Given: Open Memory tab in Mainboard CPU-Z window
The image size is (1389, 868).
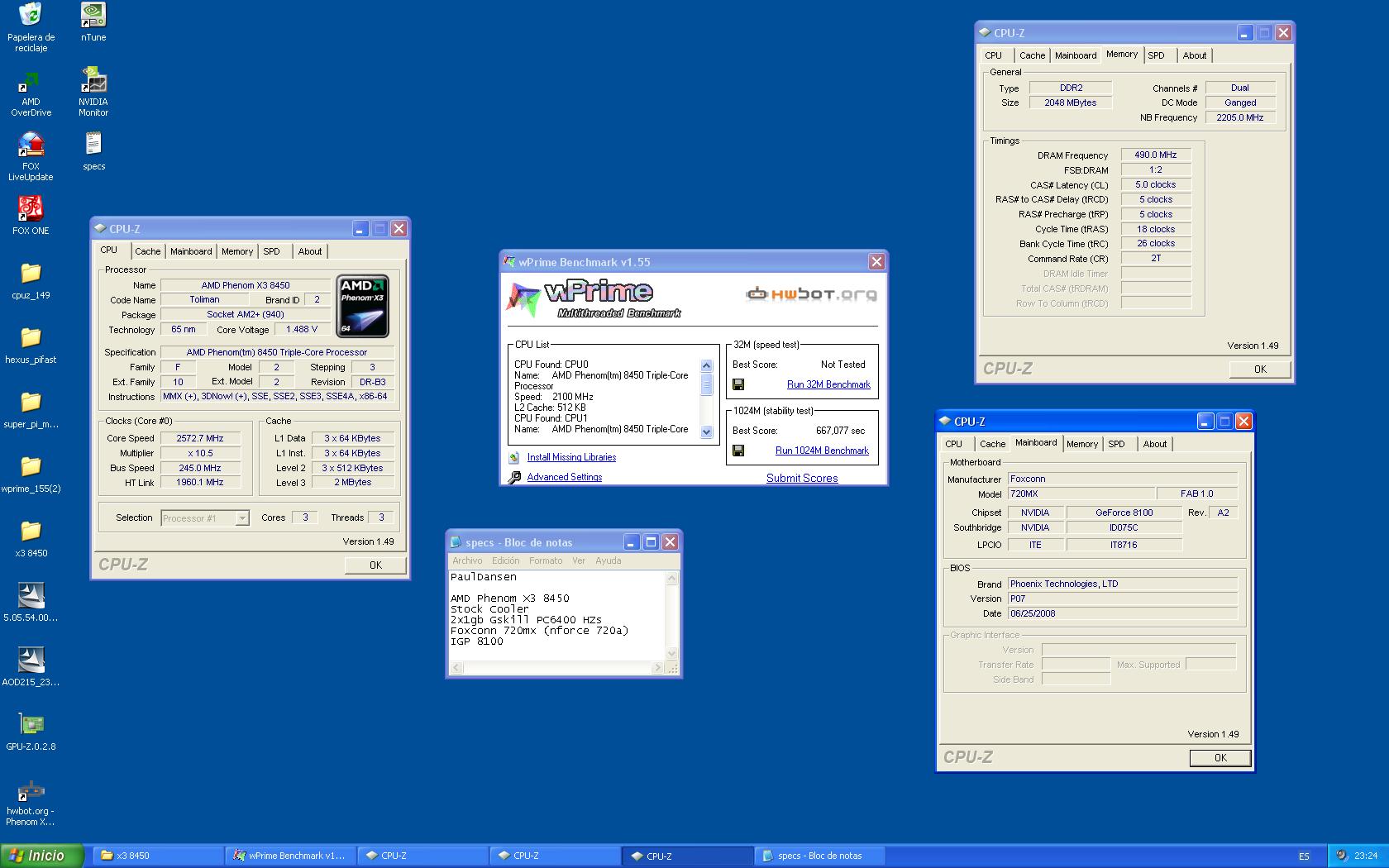Looking at the screenshot, I should [x=1082, y=444].
